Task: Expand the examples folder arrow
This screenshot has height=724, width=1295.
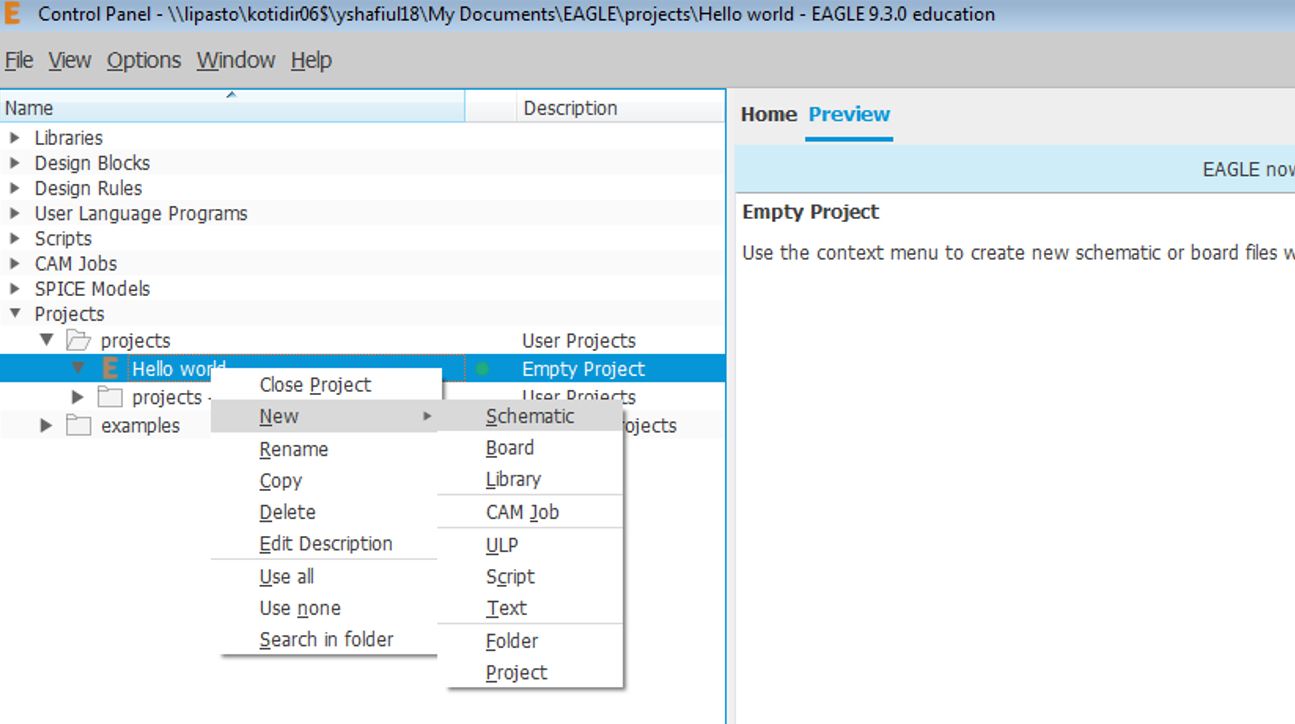Action: coord(46,426)
